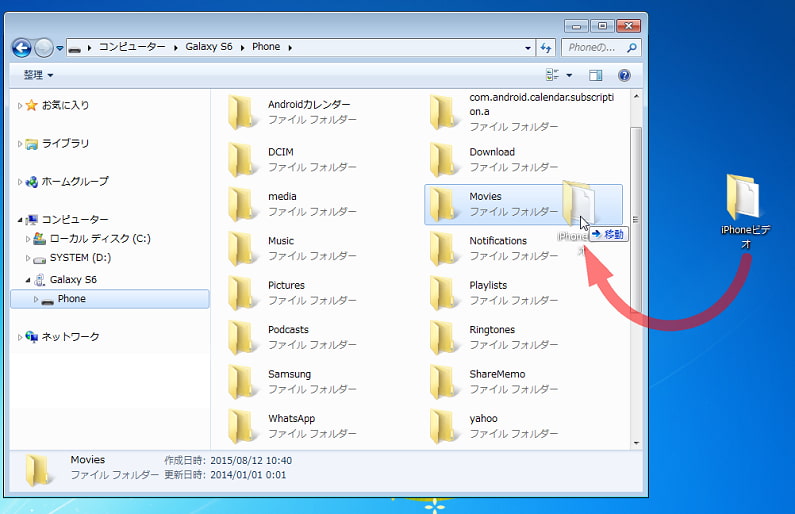Select Galaxy S6 device in sidebar
The image size is (795, 514).
coord(73,279)
